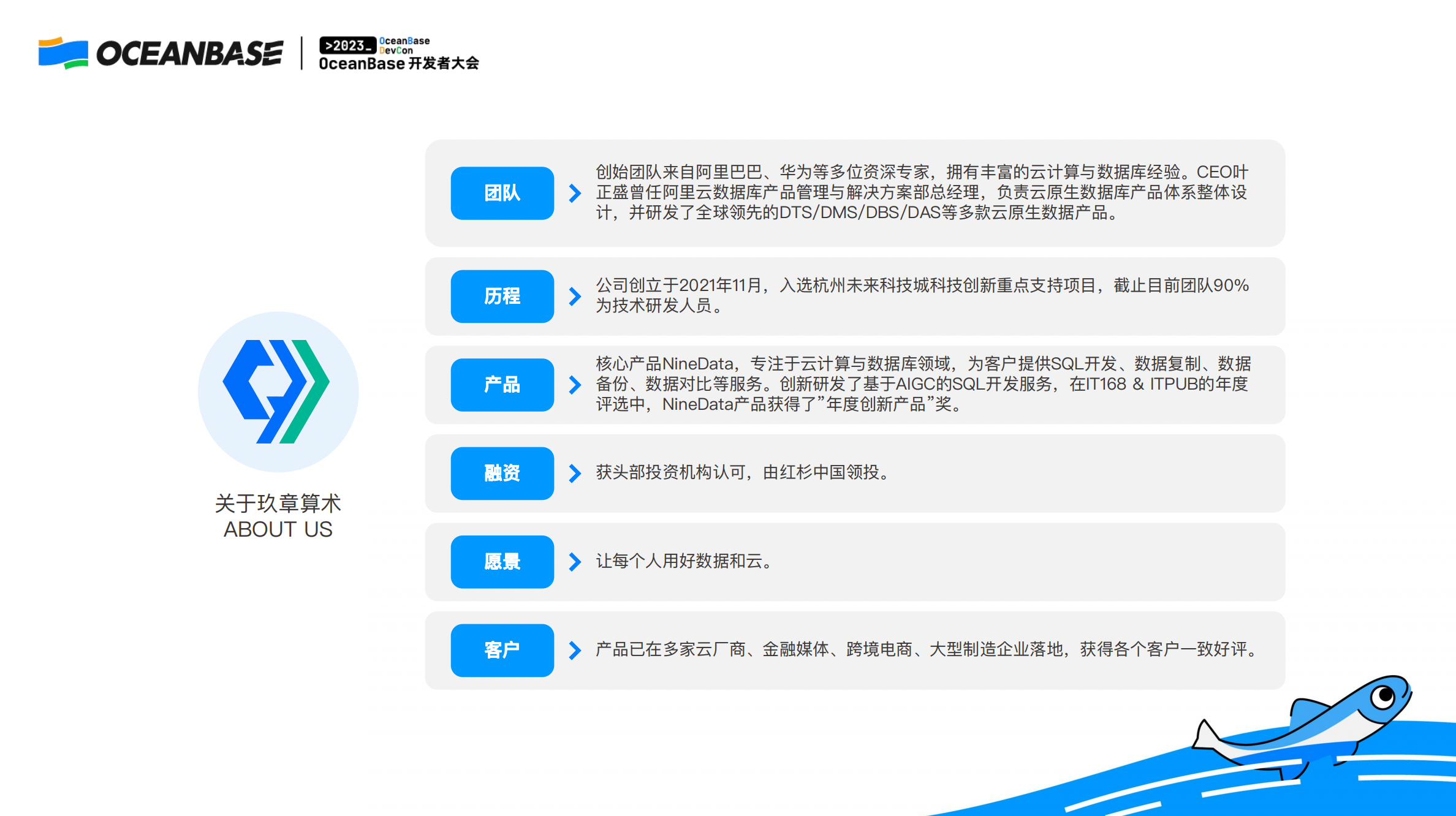
Task: Open the 产品 section tab
Action: point(502,385)
